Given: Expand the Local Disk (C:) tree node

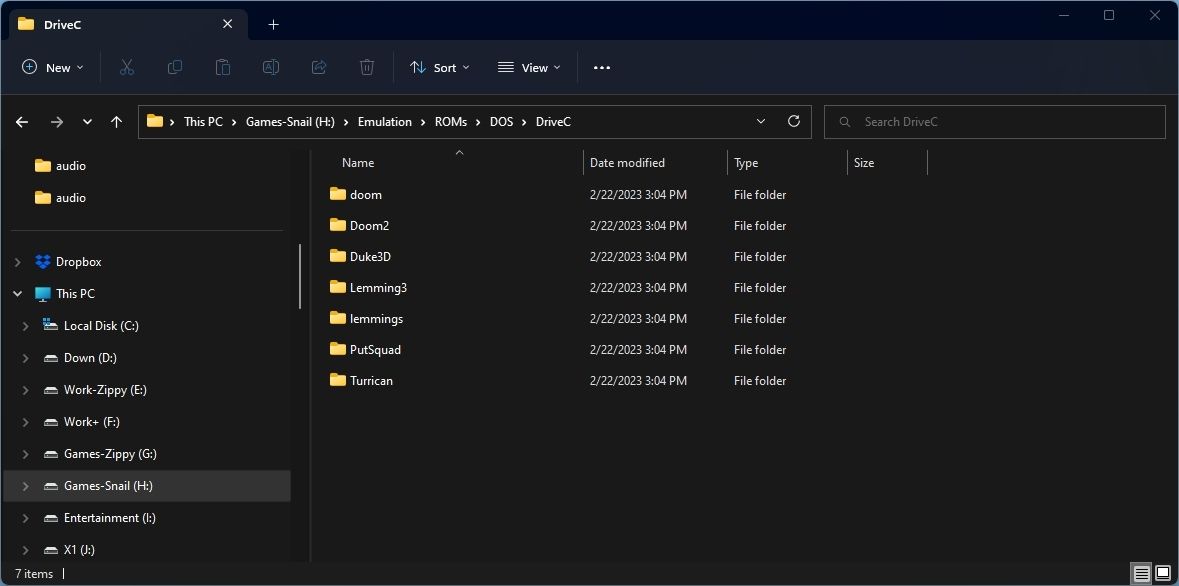Looking at the screenshot, I should [26, 326].
